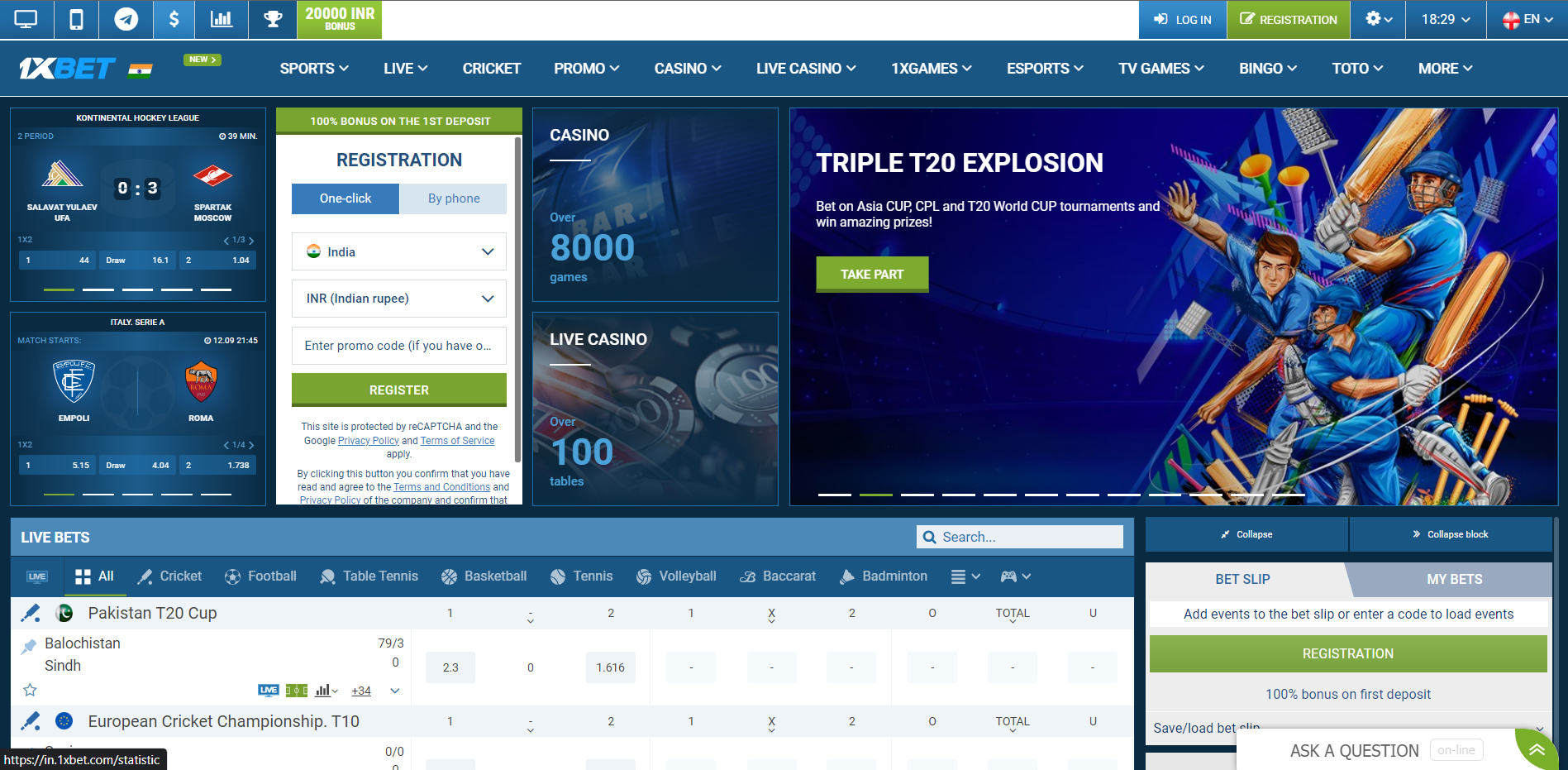Switch to the MY BETS tab
The image size is (1568, 770).
[1454, 579]
